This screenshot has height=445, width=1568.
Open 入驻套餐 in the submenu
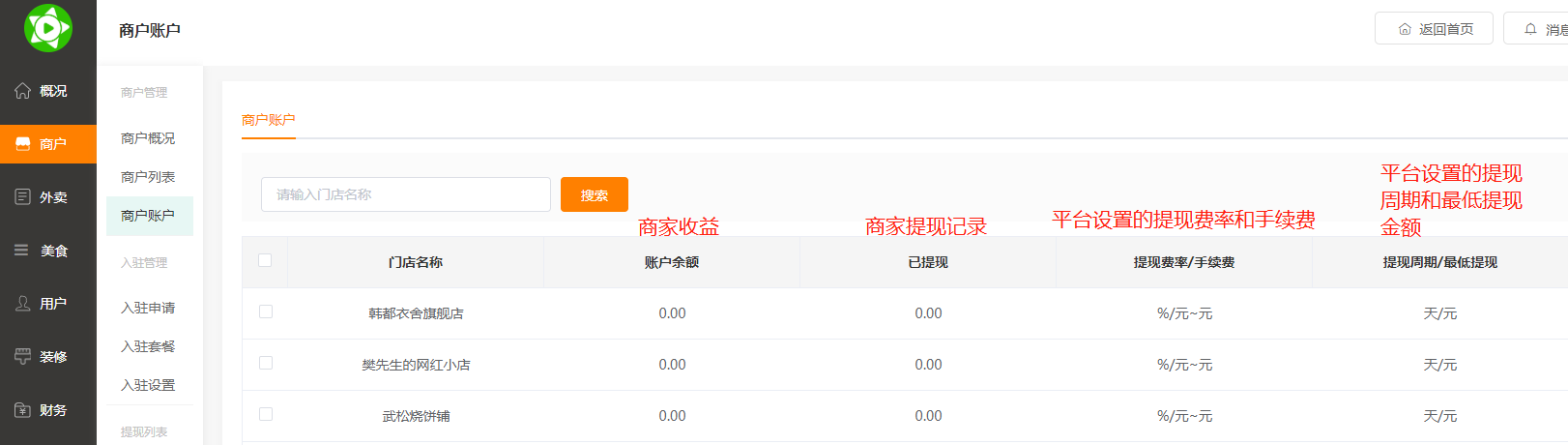(x=148, y=346)
